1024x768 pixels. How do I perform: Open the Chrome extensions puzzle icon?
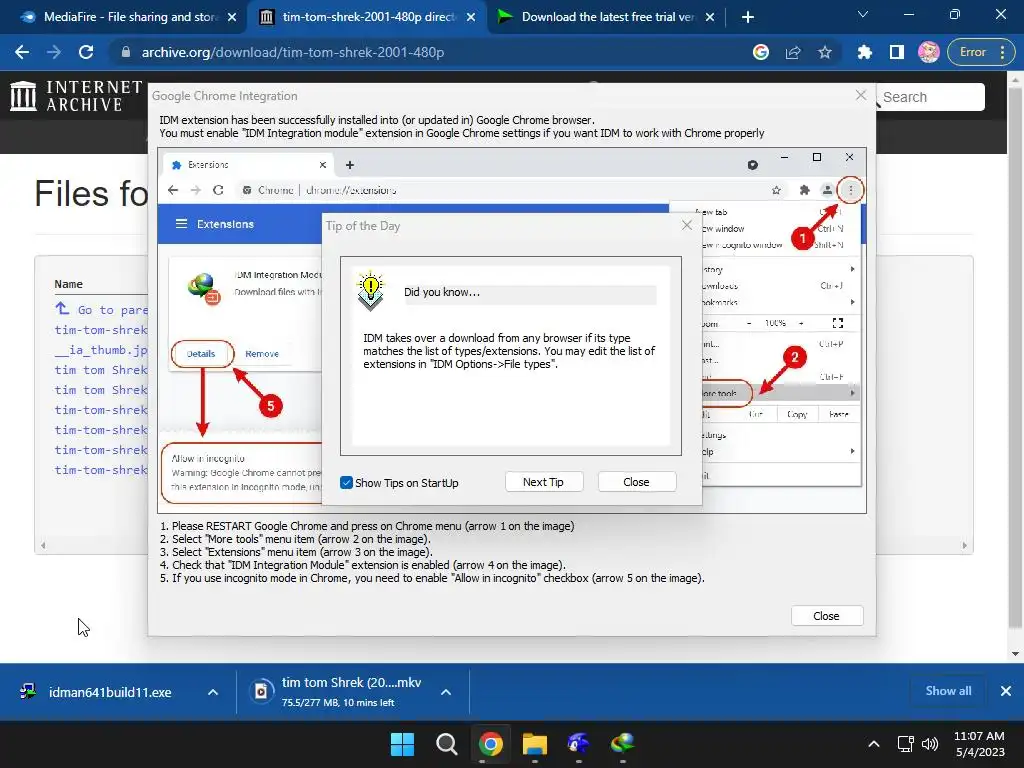tap(865, 52)
